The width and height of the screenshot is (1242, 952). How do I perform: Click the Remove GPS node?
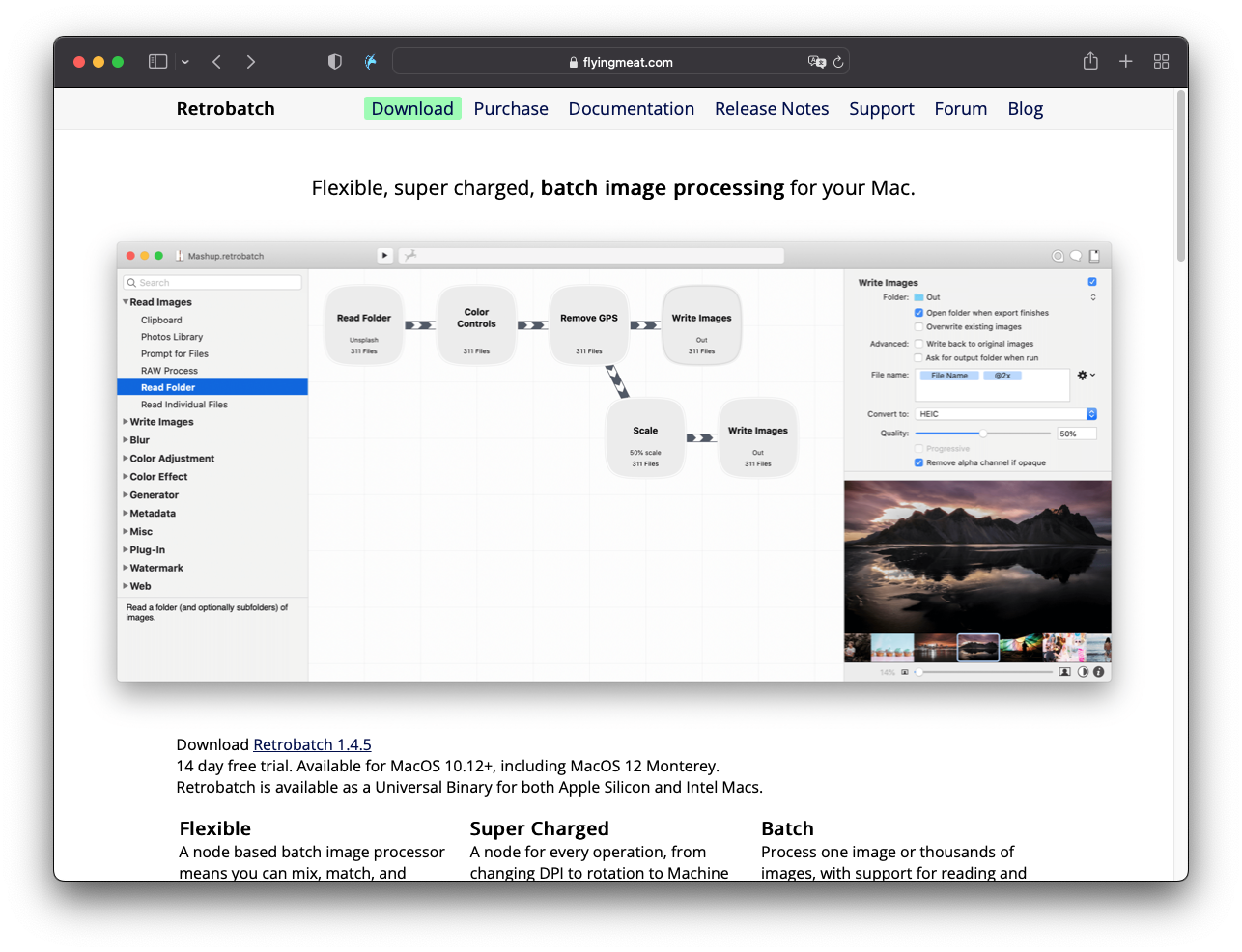tap(589, 325)
